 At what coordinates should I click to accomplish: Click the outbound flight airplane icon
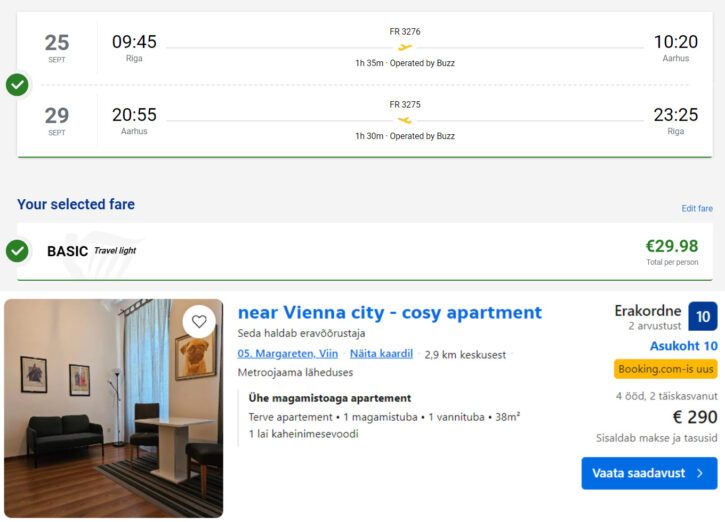(404, 47)
